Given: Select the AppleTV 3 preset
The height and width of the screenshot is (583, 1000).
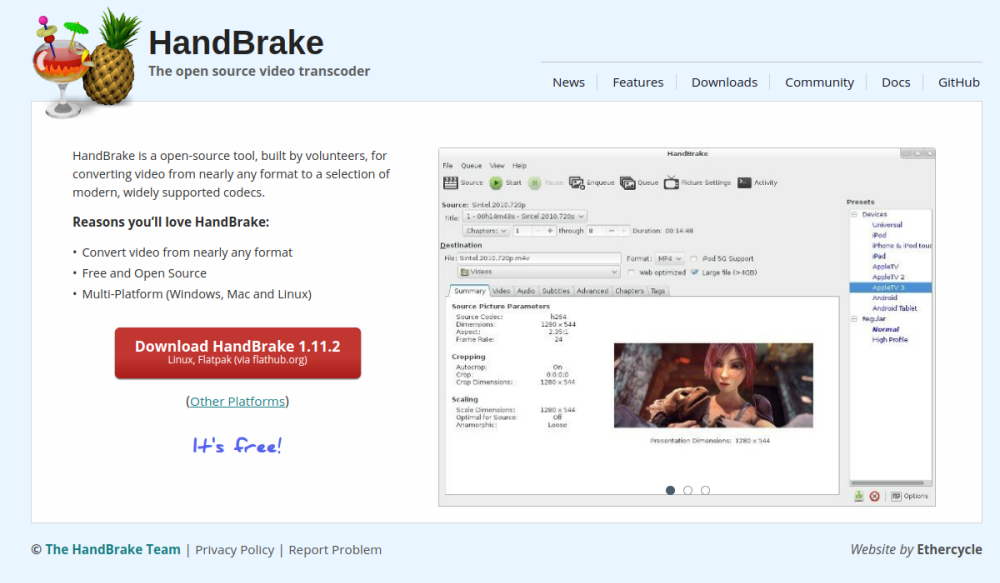Looking at the screenshot, I should point(890,288).
